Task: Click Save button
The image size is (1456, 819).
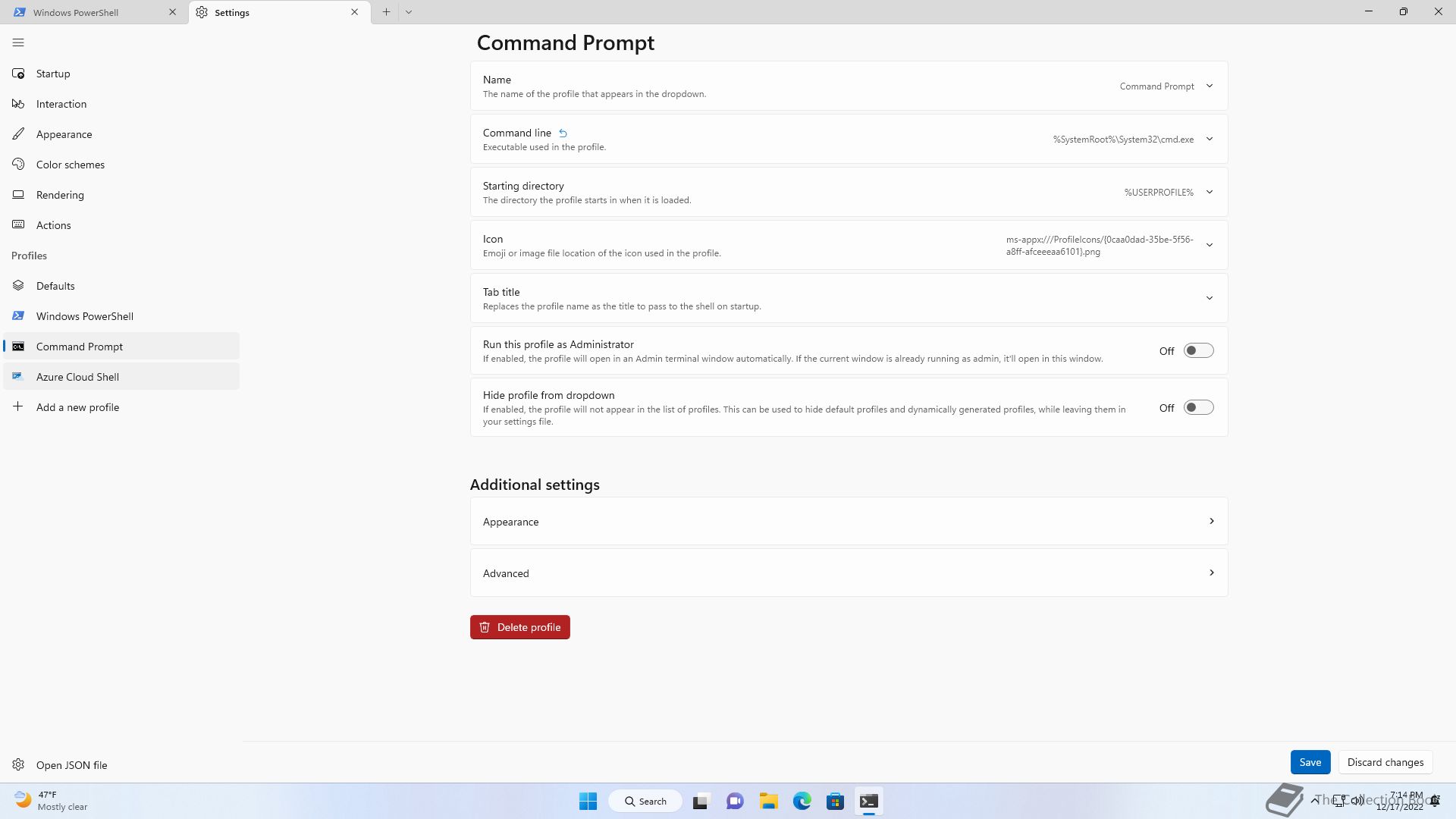Action: (1310, 762)
